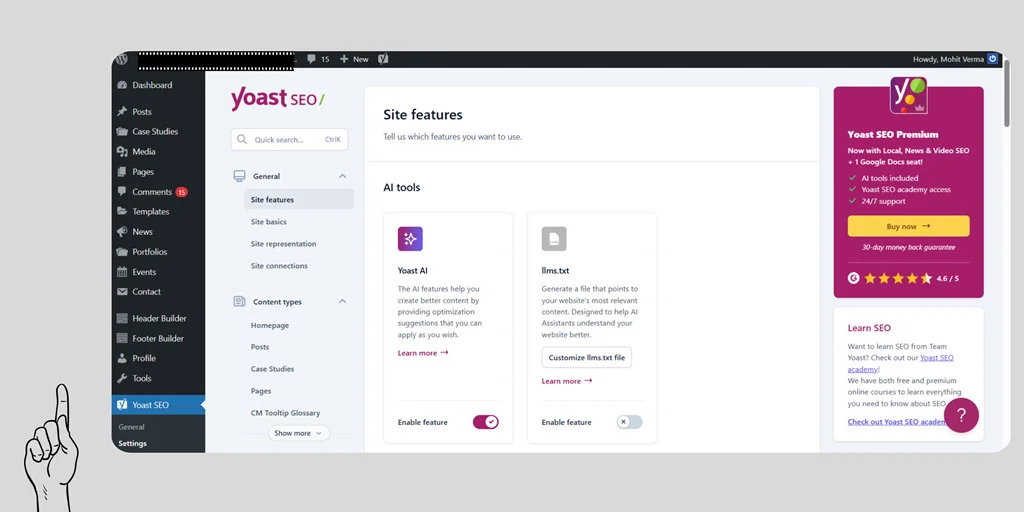Click the llms.txt file icon
Screen dimensions: 1024x512
click(554, 239)
